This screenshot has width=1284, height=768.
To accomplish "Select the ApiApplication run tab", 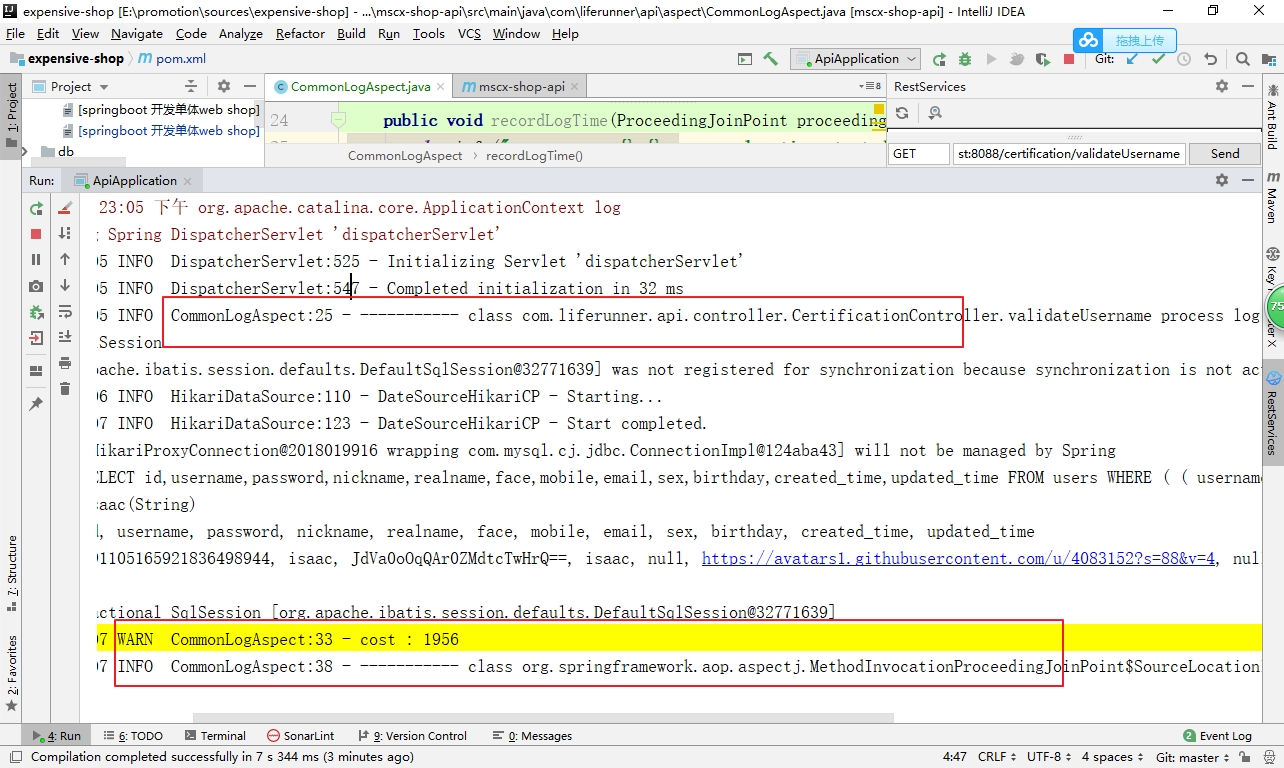I will 133,180.
